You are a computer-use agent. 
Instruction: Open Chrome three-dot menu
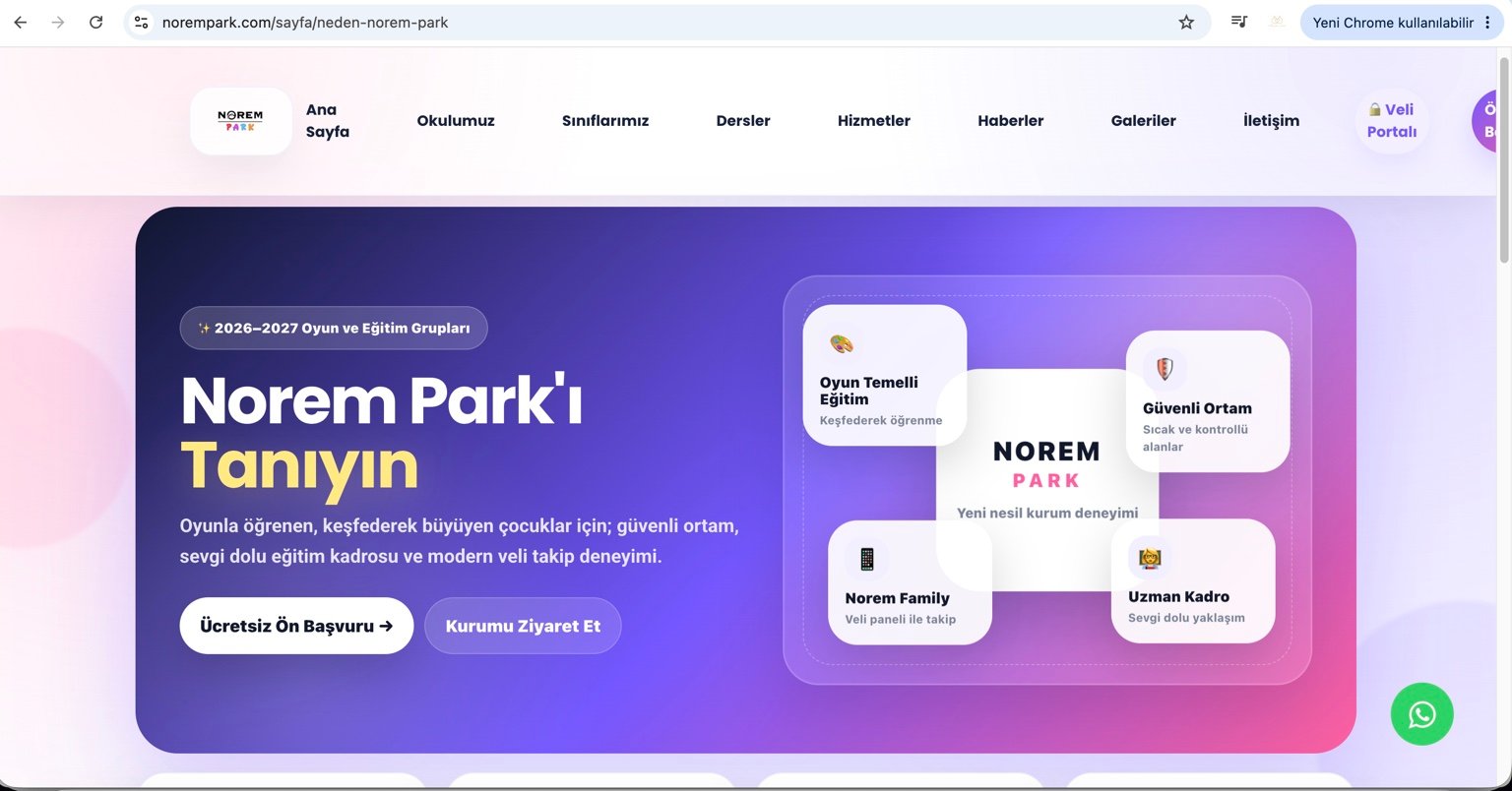[x=1487, y=22]
